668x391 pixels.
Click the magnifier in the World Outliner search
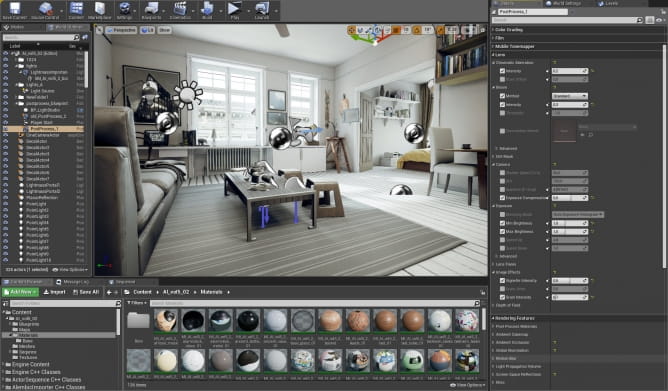pos(76,37)
